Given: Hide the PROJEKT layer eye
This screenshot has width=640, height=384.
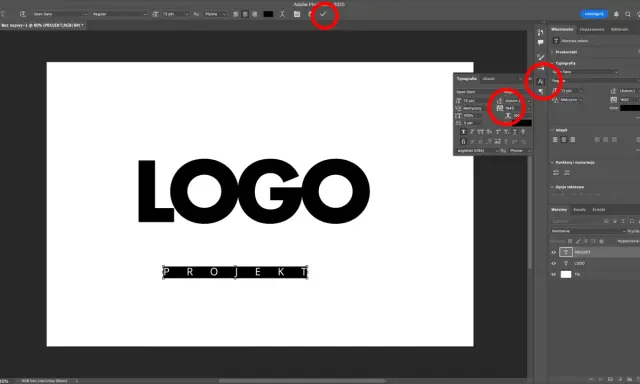Looking at the screenshot, I should tap(553, 253).
